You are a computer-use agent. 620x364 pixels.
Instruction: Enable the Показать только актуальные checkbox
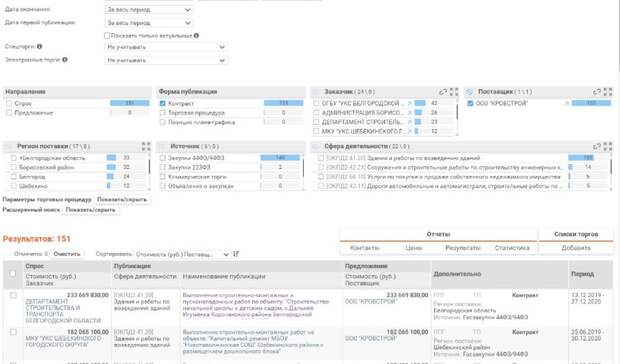pyautogui.click(x=107, y=36)
